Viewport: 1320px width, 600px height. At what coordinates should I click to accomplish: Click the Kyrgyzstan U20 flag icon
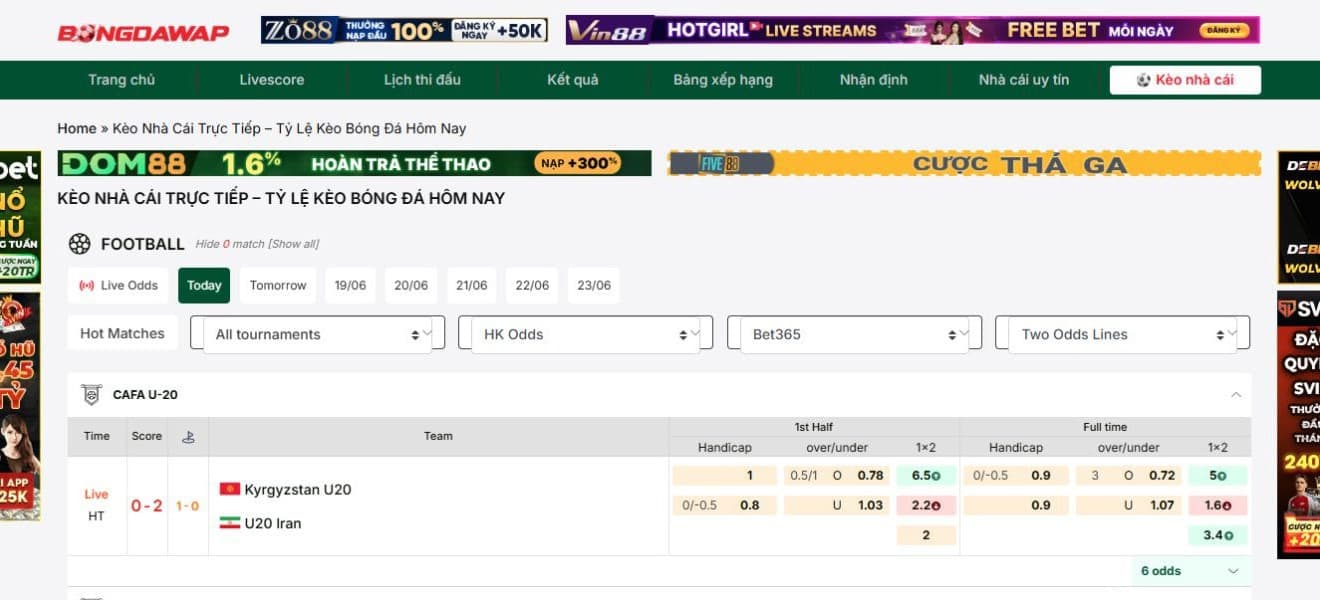[x=230, y=489]
